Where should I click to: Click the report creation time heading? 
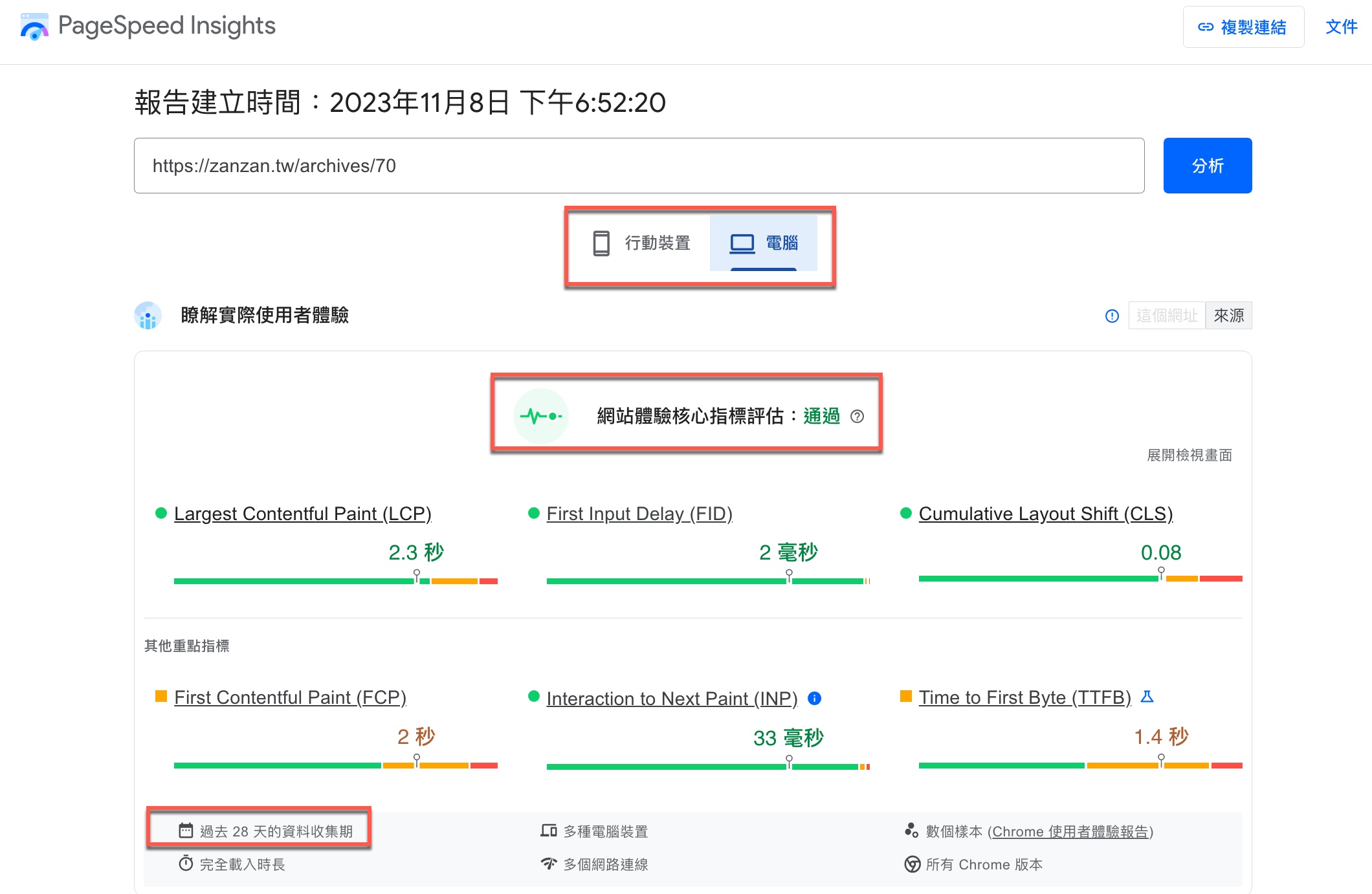click(x=400, y=102)
